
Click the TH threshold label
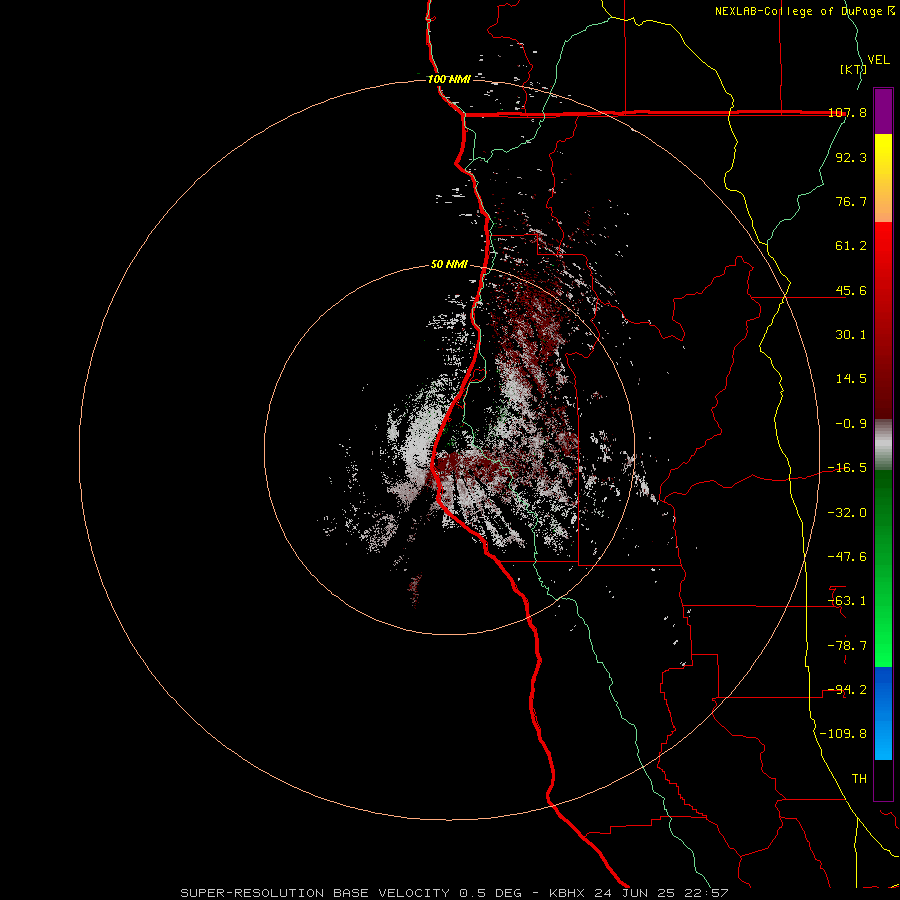pyautogui.click(x=859, y=779)
